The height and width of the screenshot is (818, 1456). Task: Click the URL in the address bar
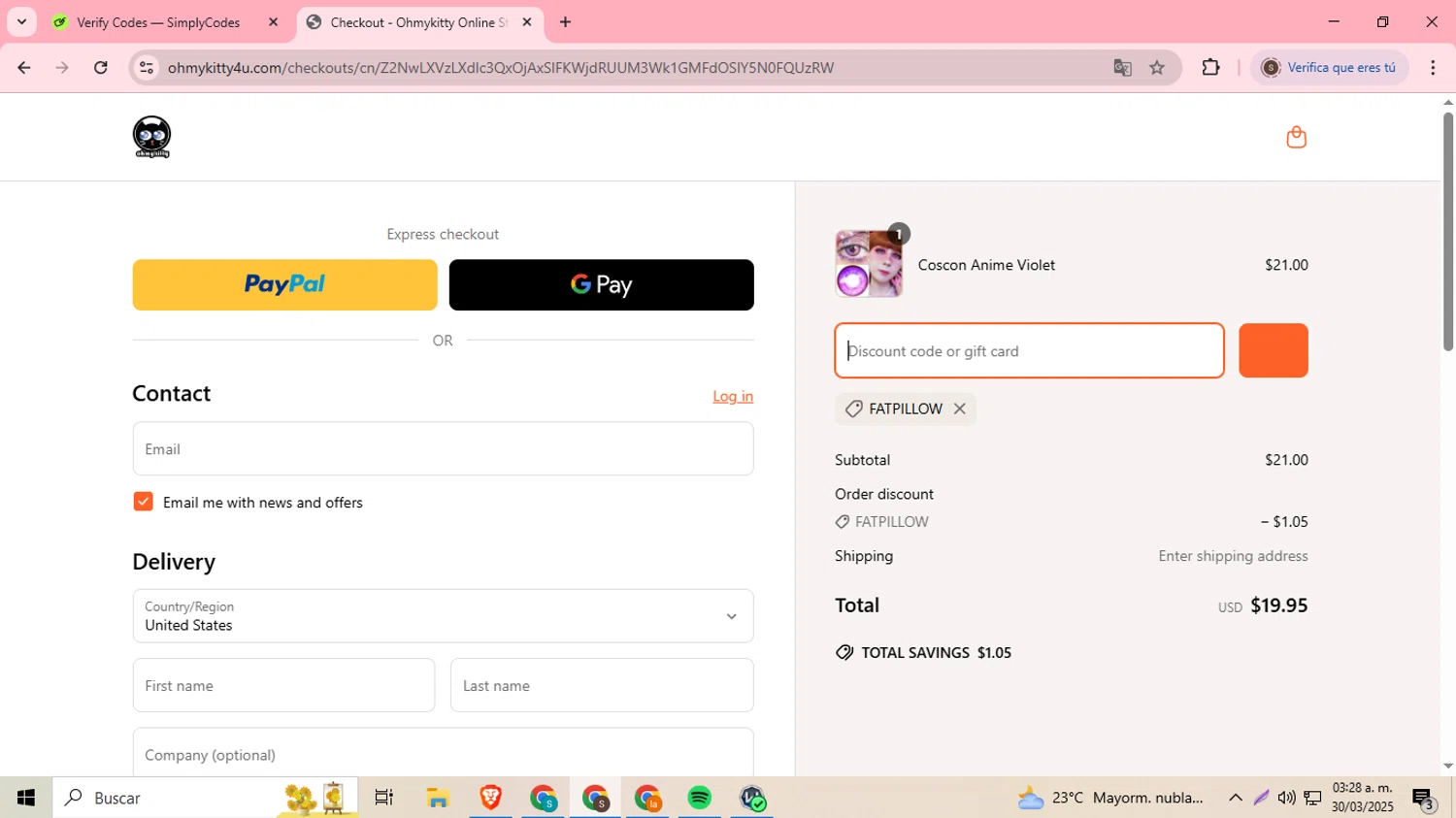point(501,68)
